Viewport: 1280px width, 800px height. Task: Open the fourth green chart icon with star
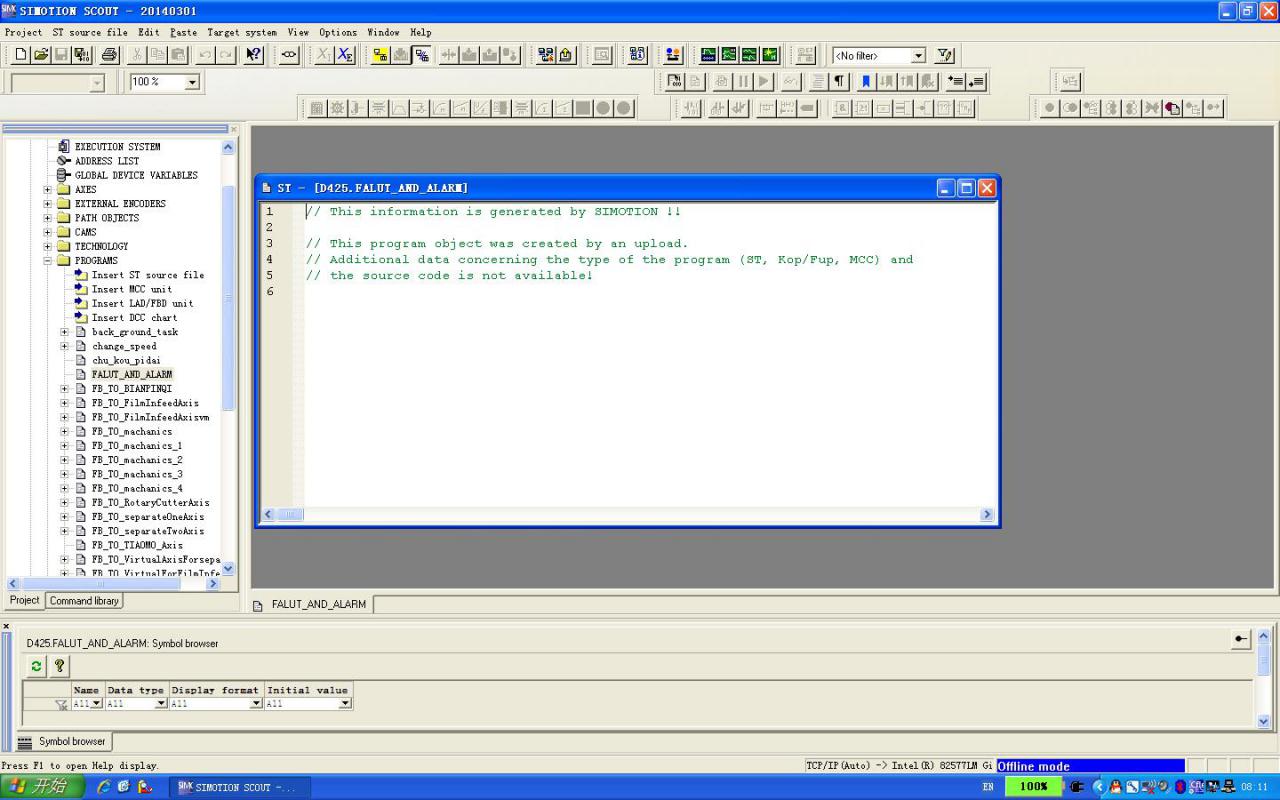[770, 55]
